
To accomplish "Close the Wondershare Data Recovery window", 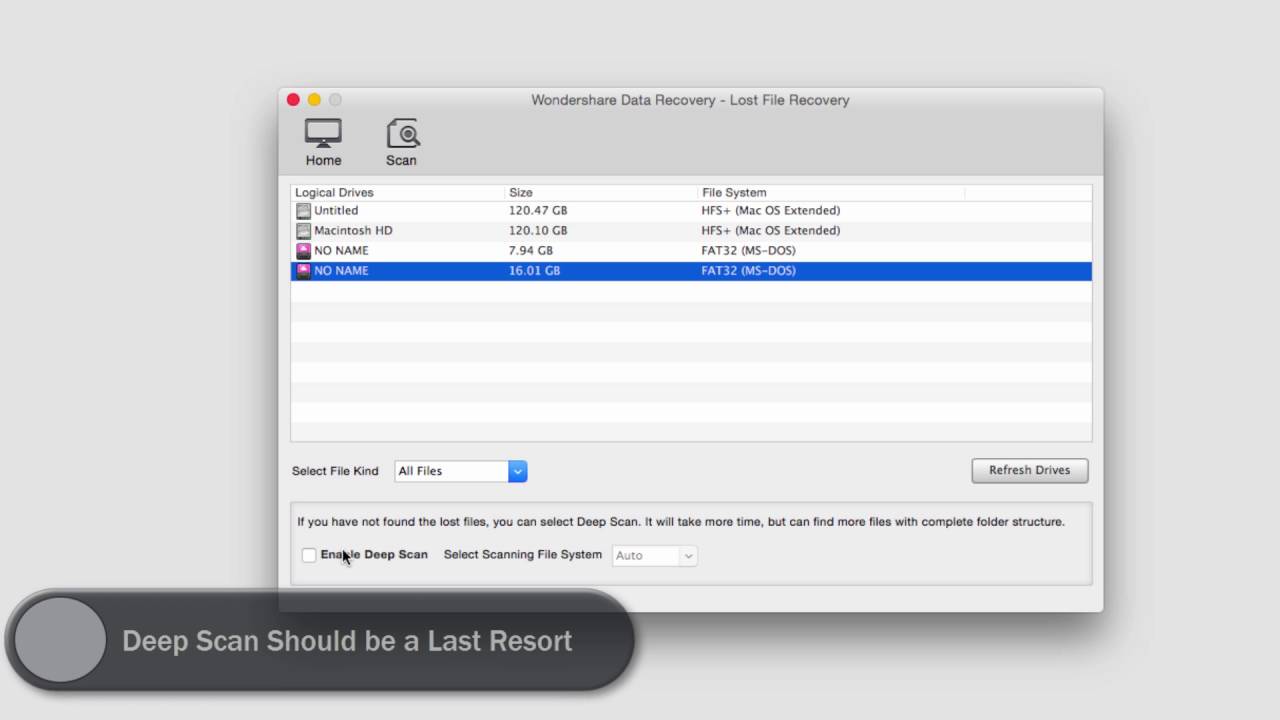I will [x=293, y=100].
